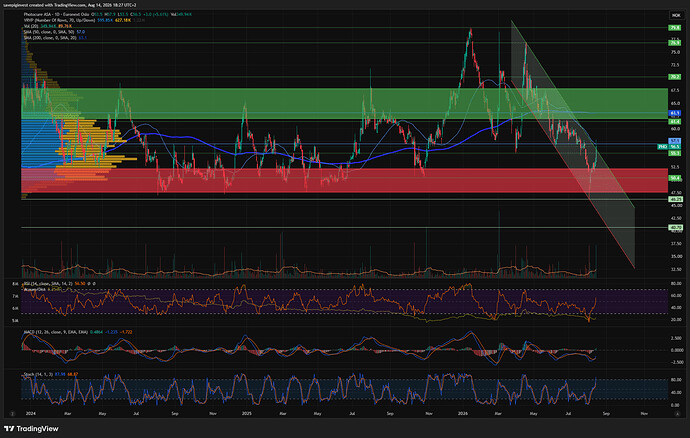
Task: Click the 2026 label on the time axis
Action: click(462, 414)
